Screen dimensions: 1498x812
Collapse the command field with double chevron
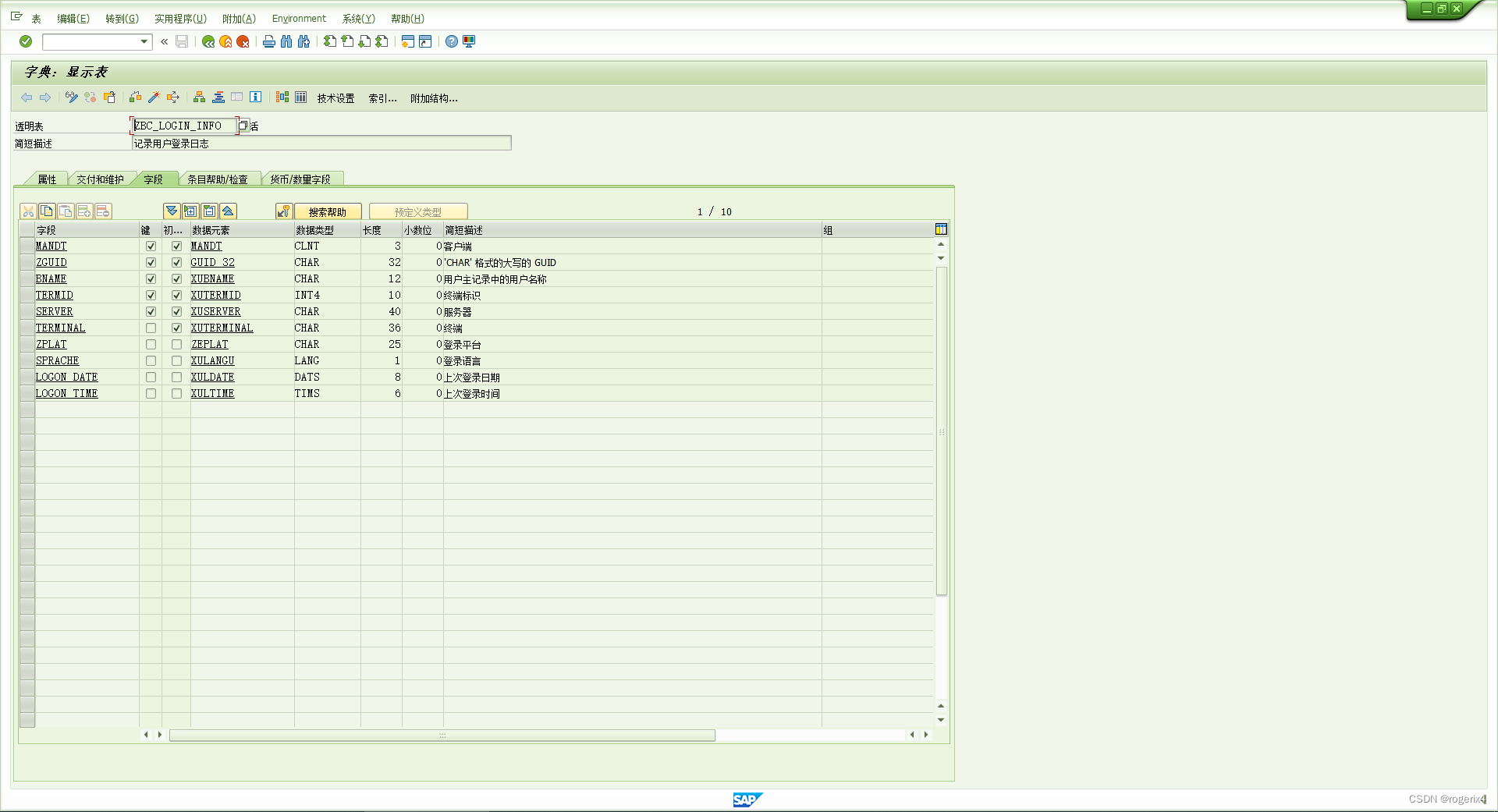(165, 41)
